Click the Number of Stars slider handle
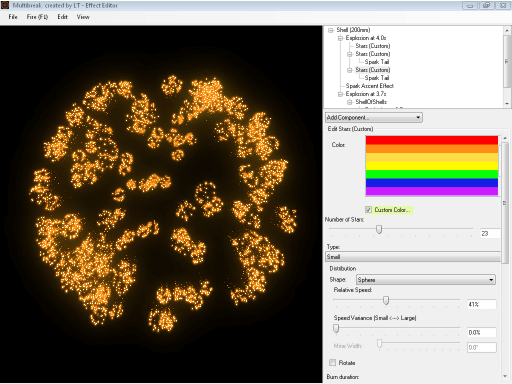 point(379,229)
